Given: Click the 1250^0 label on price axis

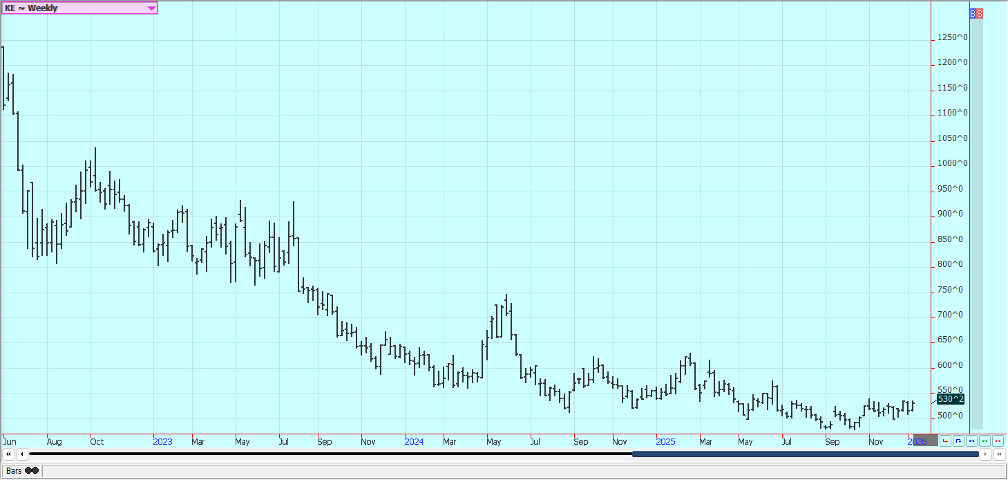Looking at the screenshot, I should tap(952, 38).
